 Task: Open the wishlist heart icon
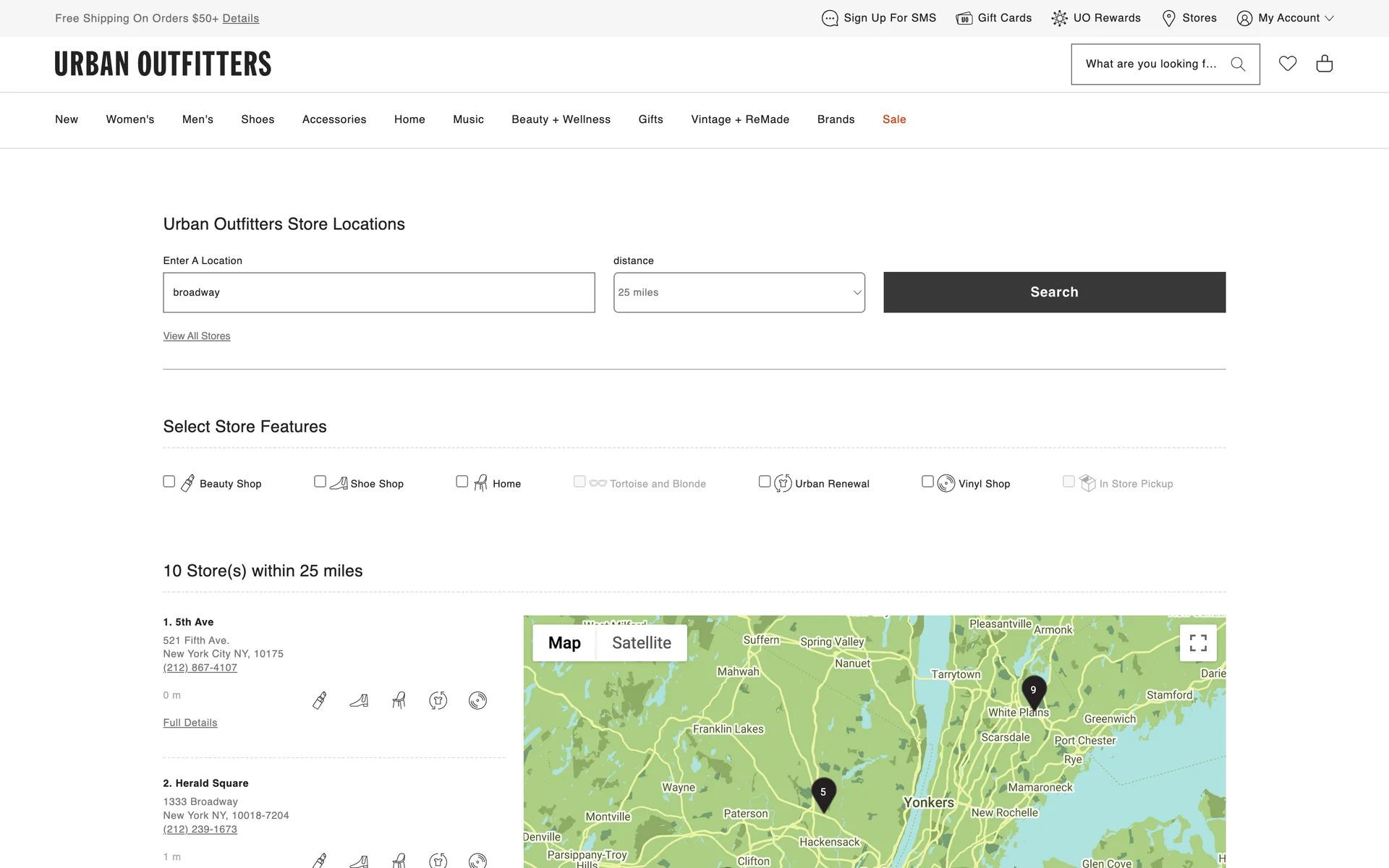1287,64
